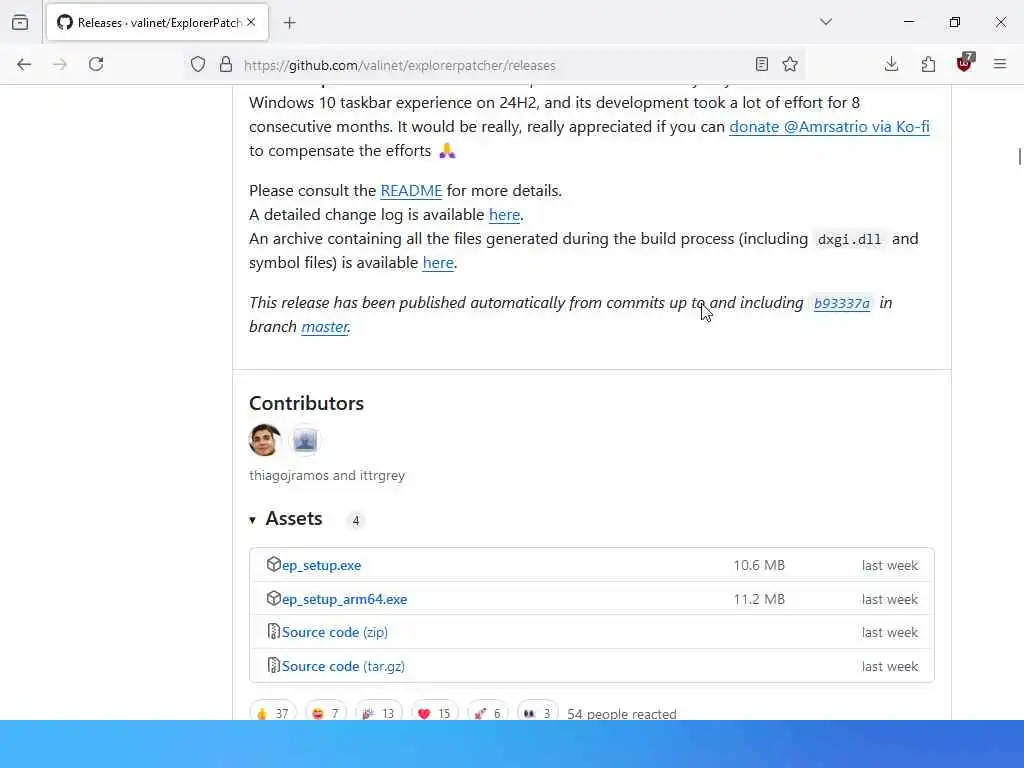
Task: Open build archive 'here' link
Action: (438, 263)
